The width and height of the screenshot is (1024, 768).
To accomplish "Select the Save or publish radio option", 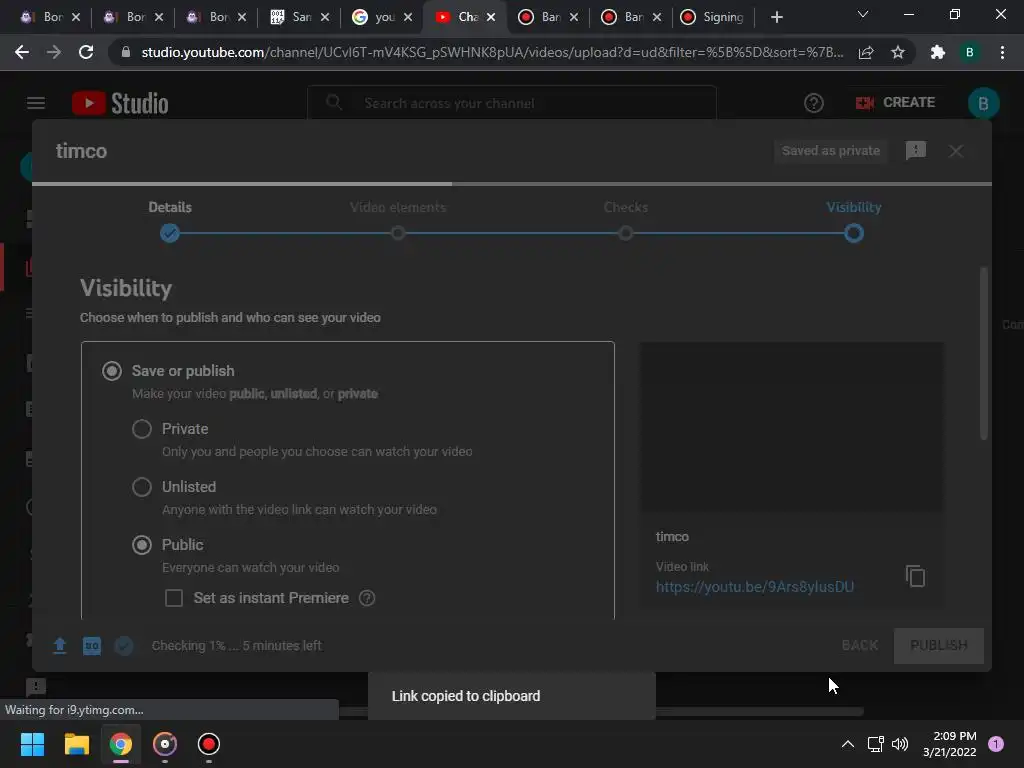I will pyautogui.click(x=112, y=371).
